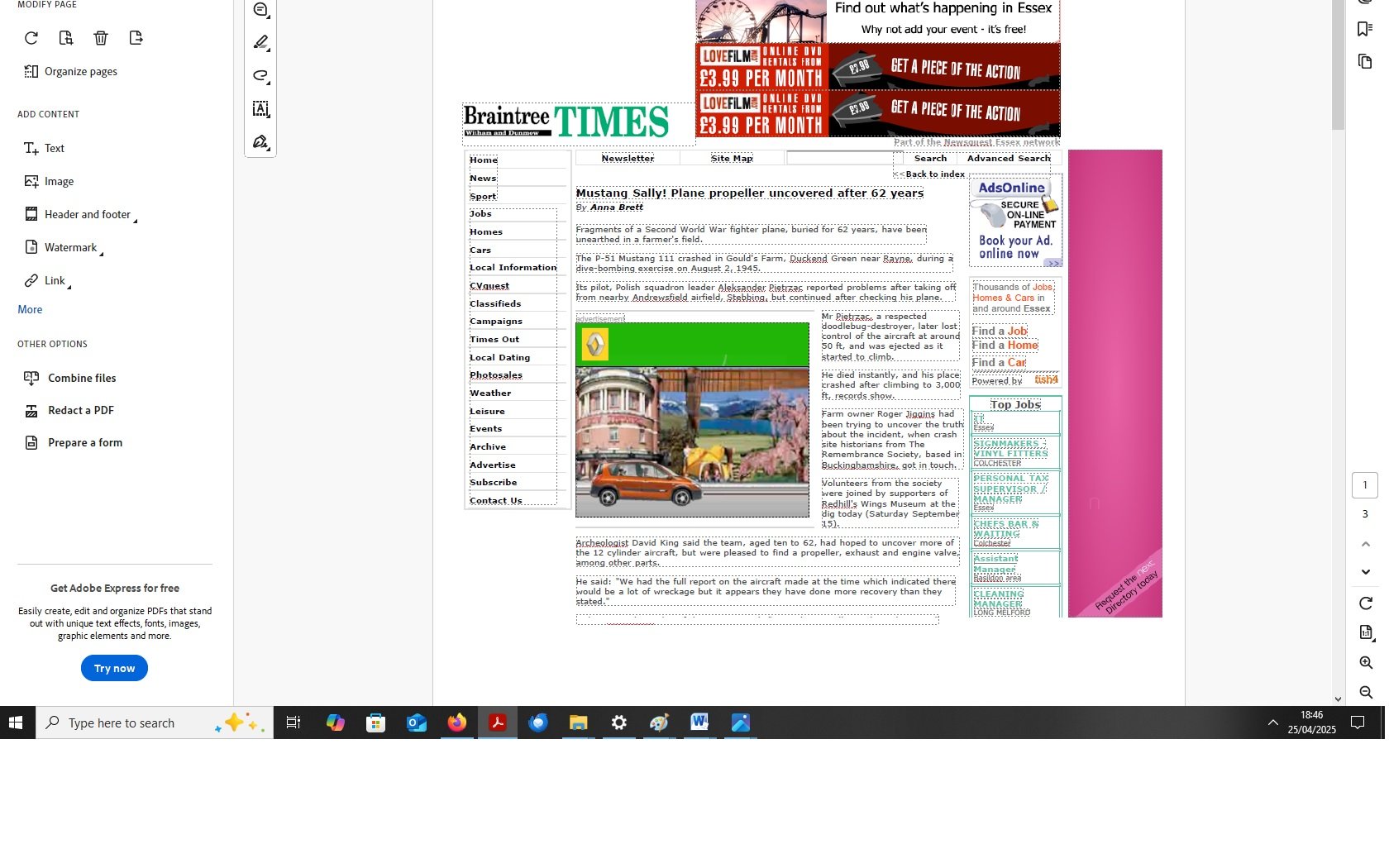Select the freehand draw loop tool
Viewport: 1389px width, 868px height.
point(261,76)
